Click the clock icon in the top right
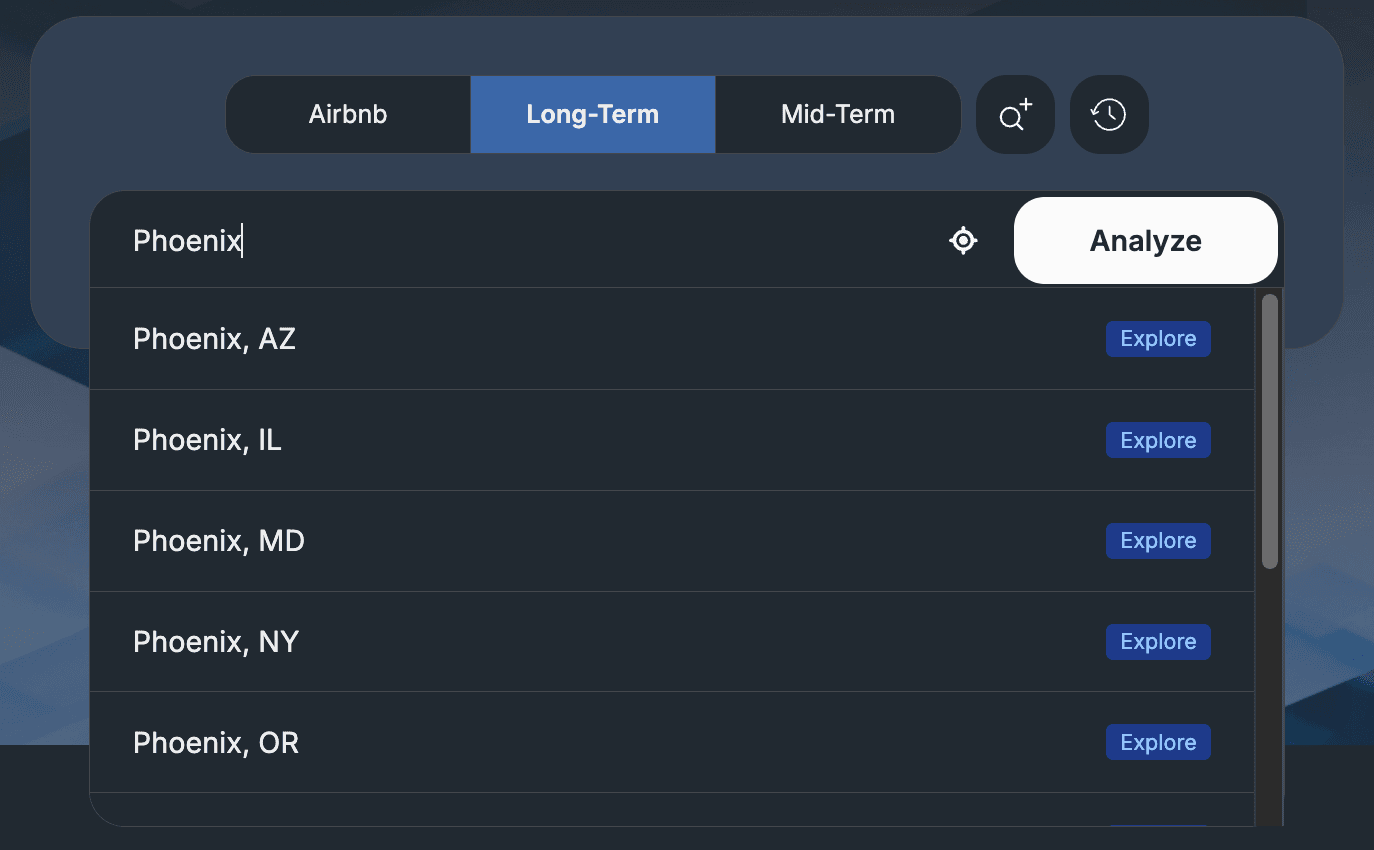This screenshot has width=1374, height=850. [1108, 114]
